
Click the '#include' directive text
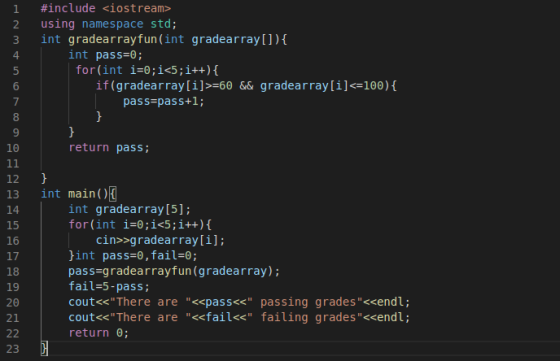68,8
